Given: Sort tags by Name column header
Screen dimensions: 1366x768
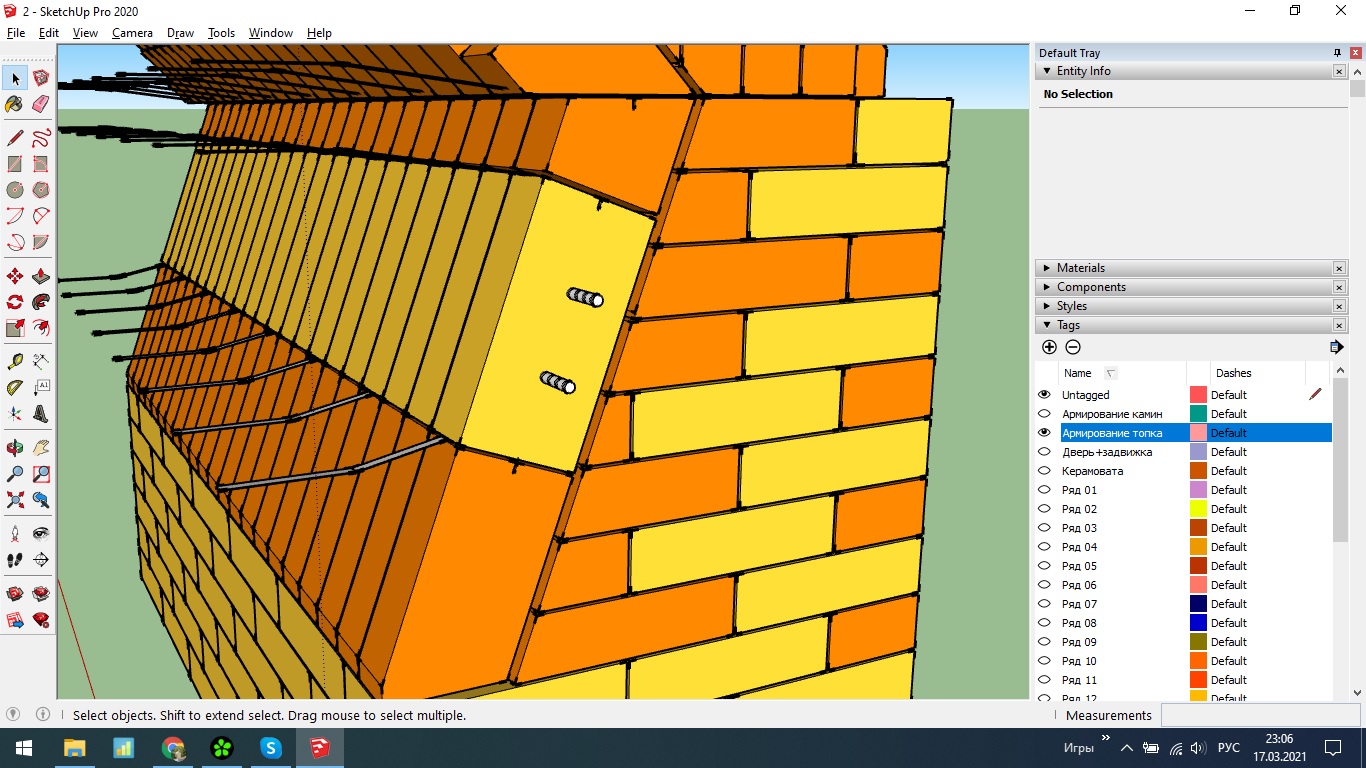Looking at the screenshot, I should (x=1078, y=373).
